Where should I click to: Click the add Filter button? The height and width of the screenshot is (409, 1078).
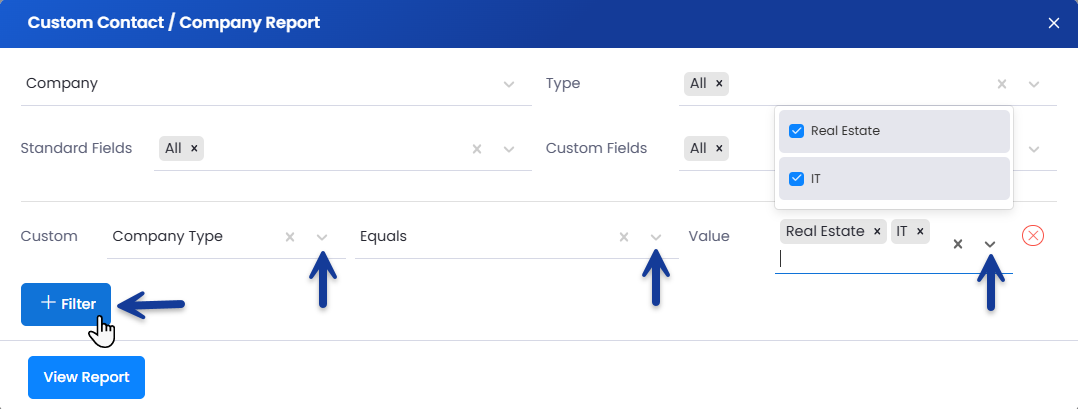[66, 304]
